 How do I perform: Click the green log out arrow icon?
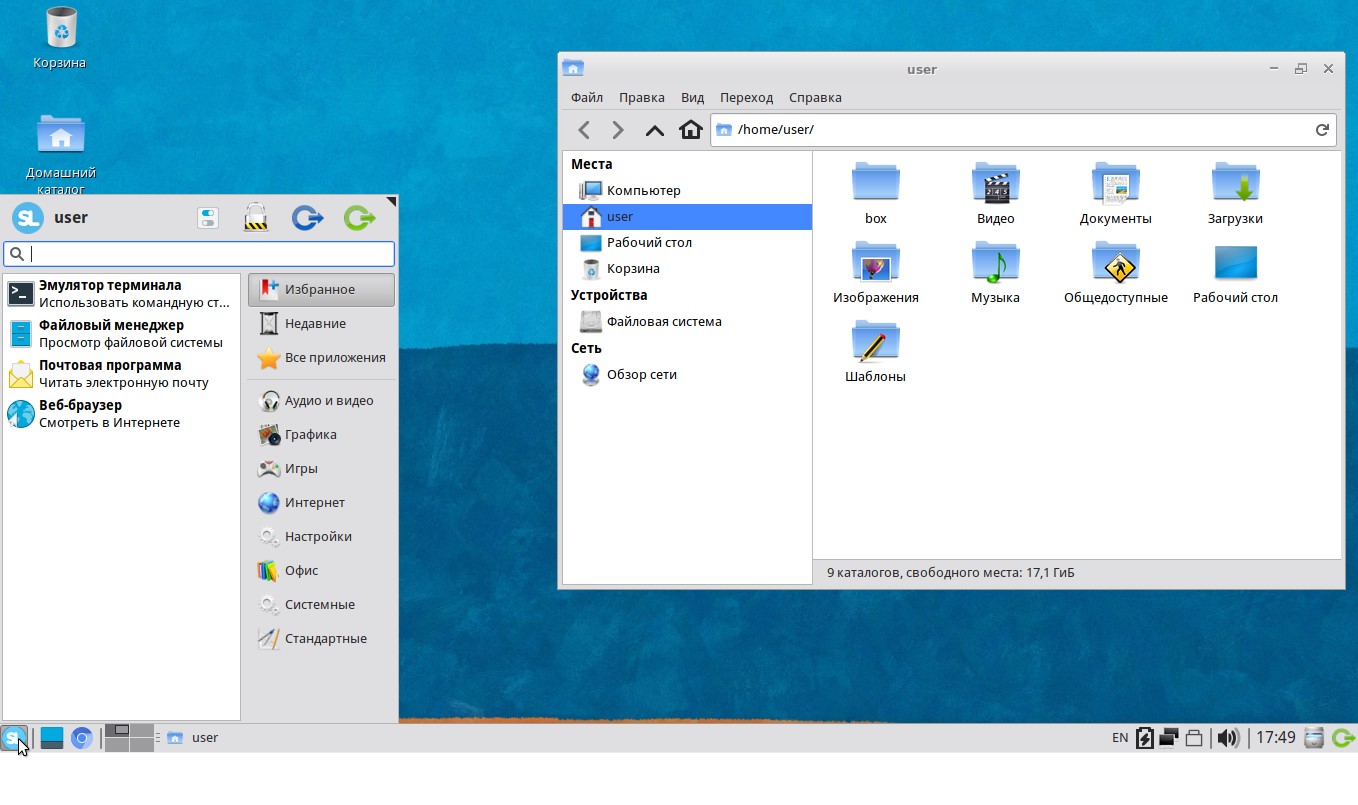click(x=358, y=217)
